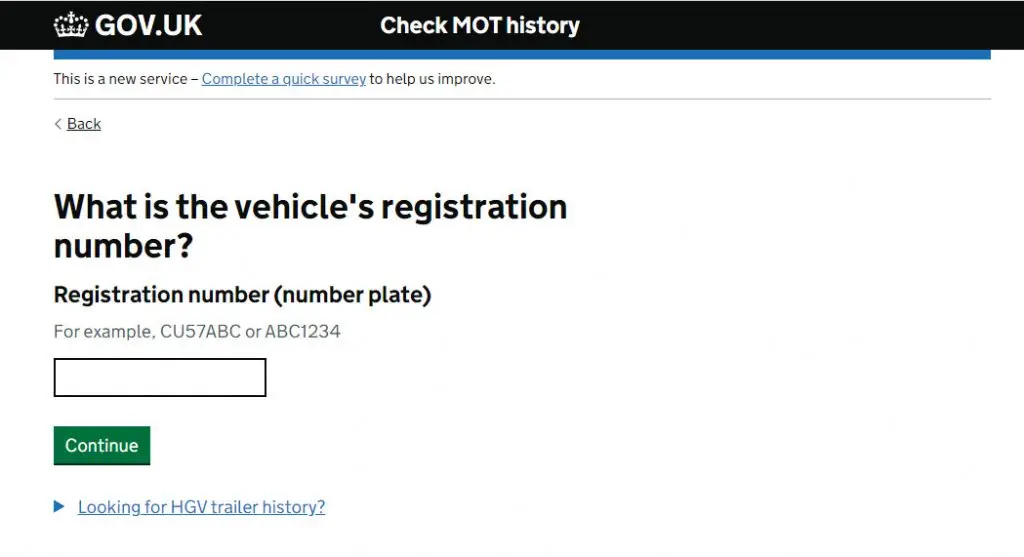This screenshot has width=1024, height=557.
Task: Submit with the green Continue button
Action: [x=102, y=445]
